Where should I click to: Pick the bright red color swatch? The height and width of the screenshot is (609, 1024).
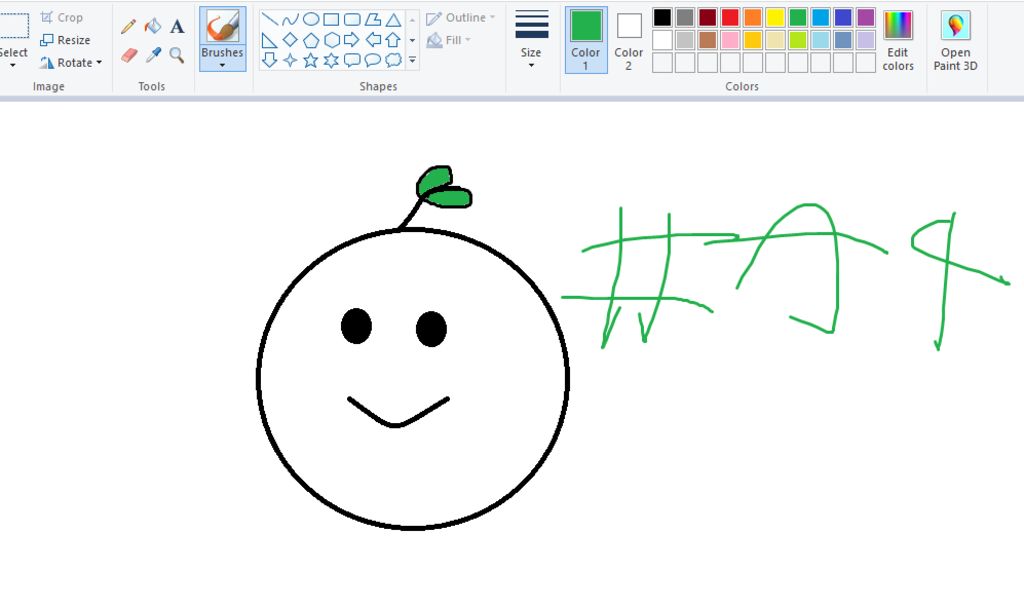(x=730, y=17)
